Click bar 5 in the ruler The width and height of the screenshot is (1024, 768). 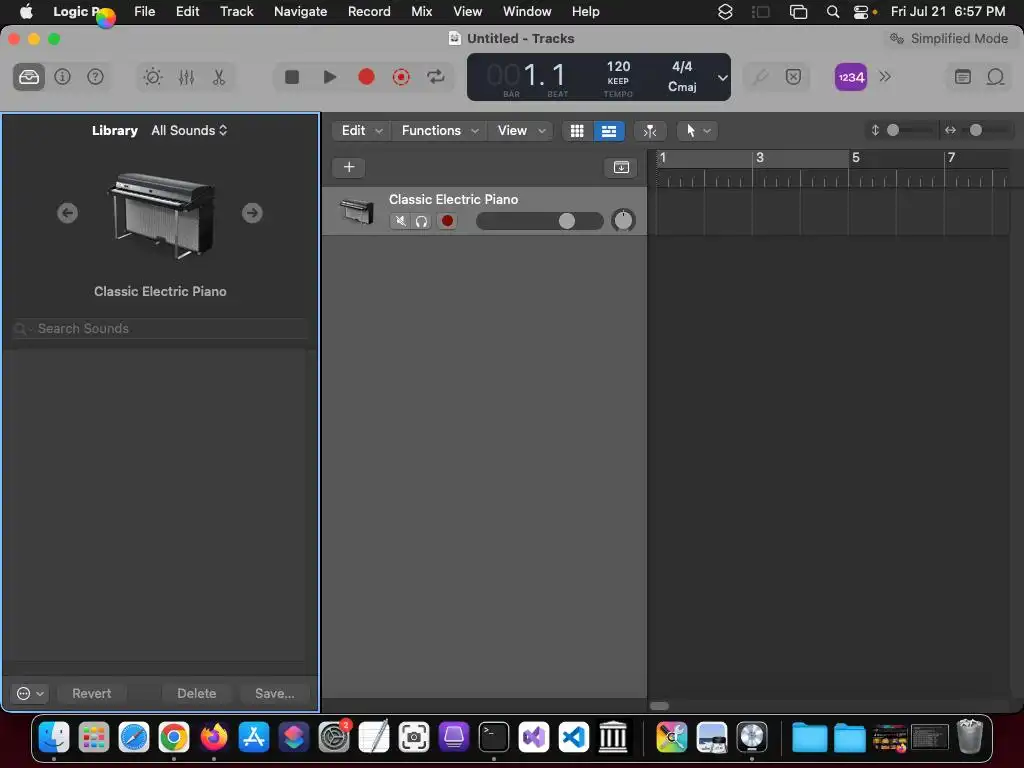pyautogui.click(x=856, y=157)
